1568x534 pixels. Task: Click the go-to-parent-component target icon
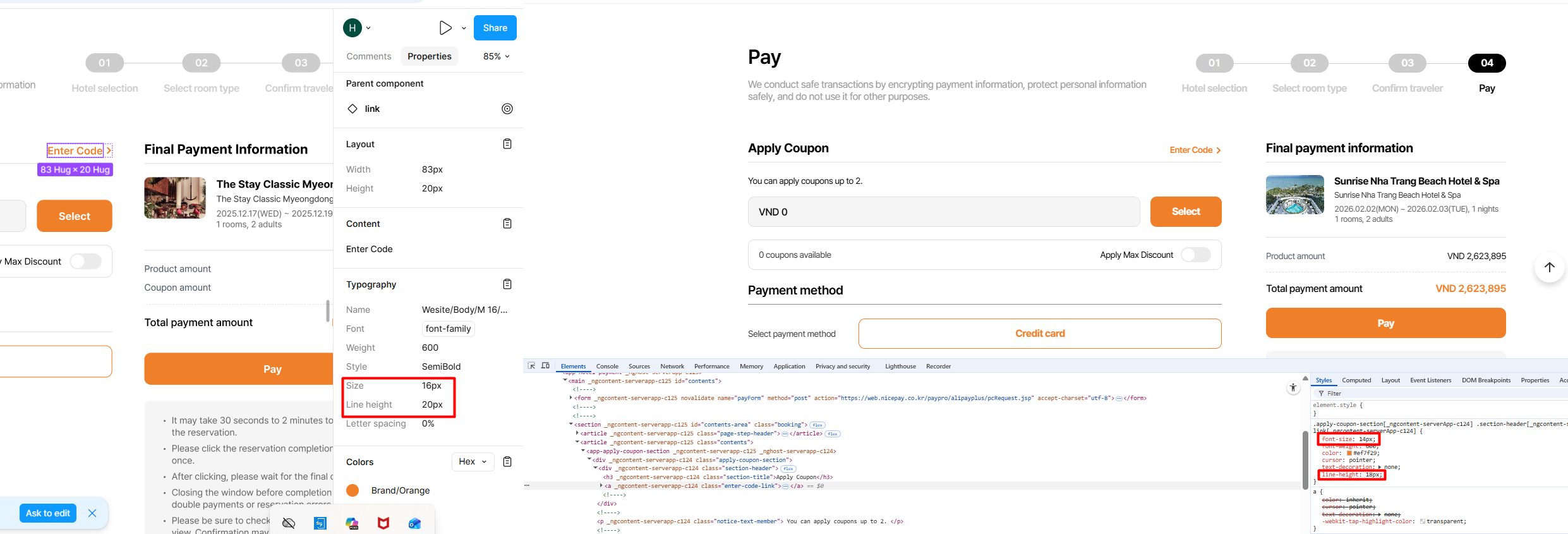(507, 109)
